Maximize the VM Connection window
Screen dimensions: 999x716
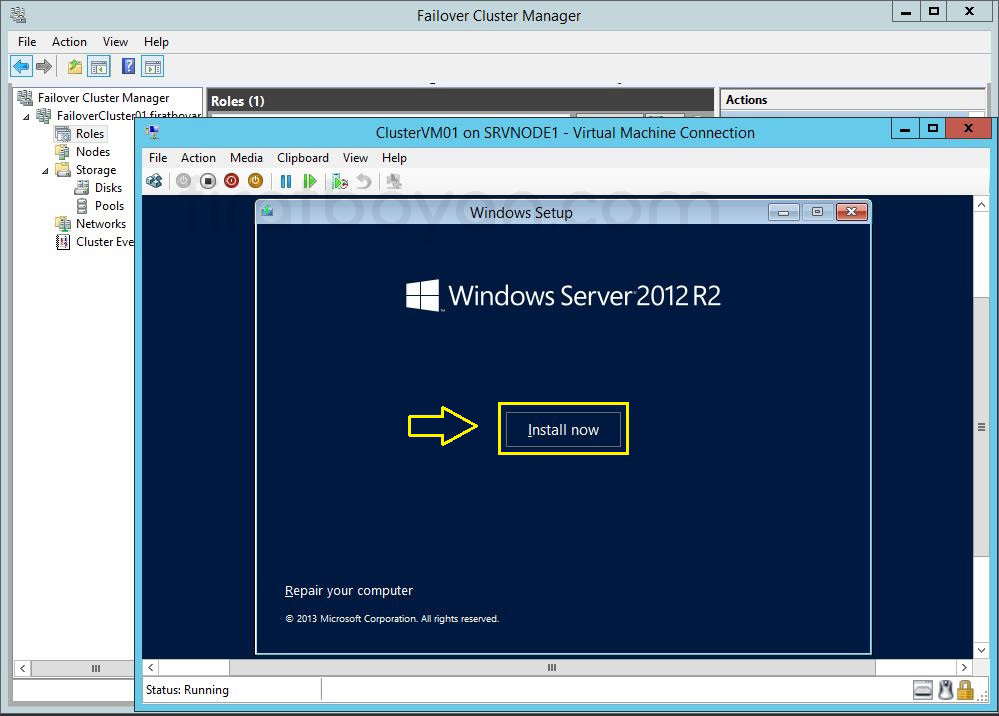[x=933, y=129]
